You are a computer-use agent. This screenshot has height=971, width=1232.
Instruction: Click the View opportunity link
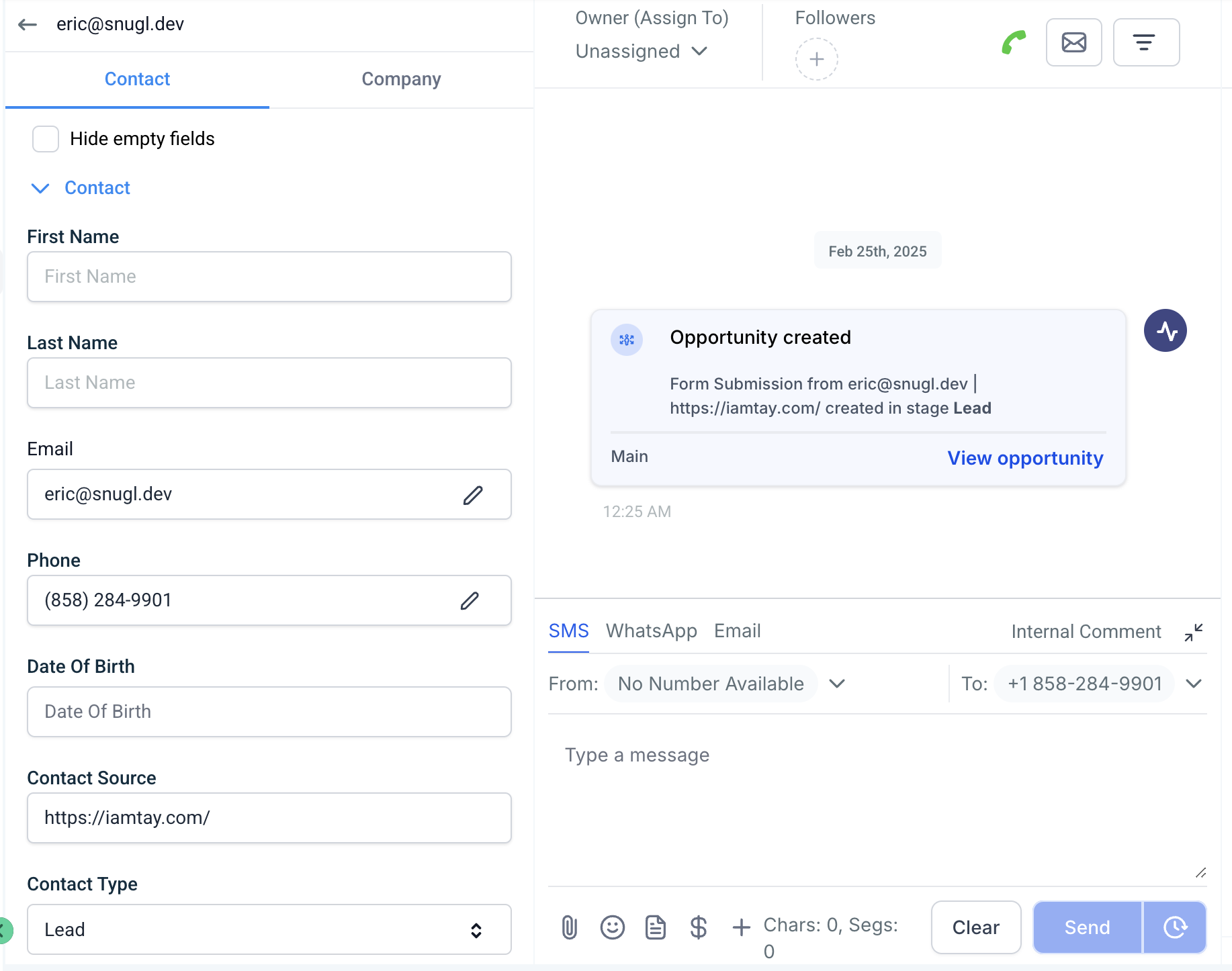(x=1025, y=458)
